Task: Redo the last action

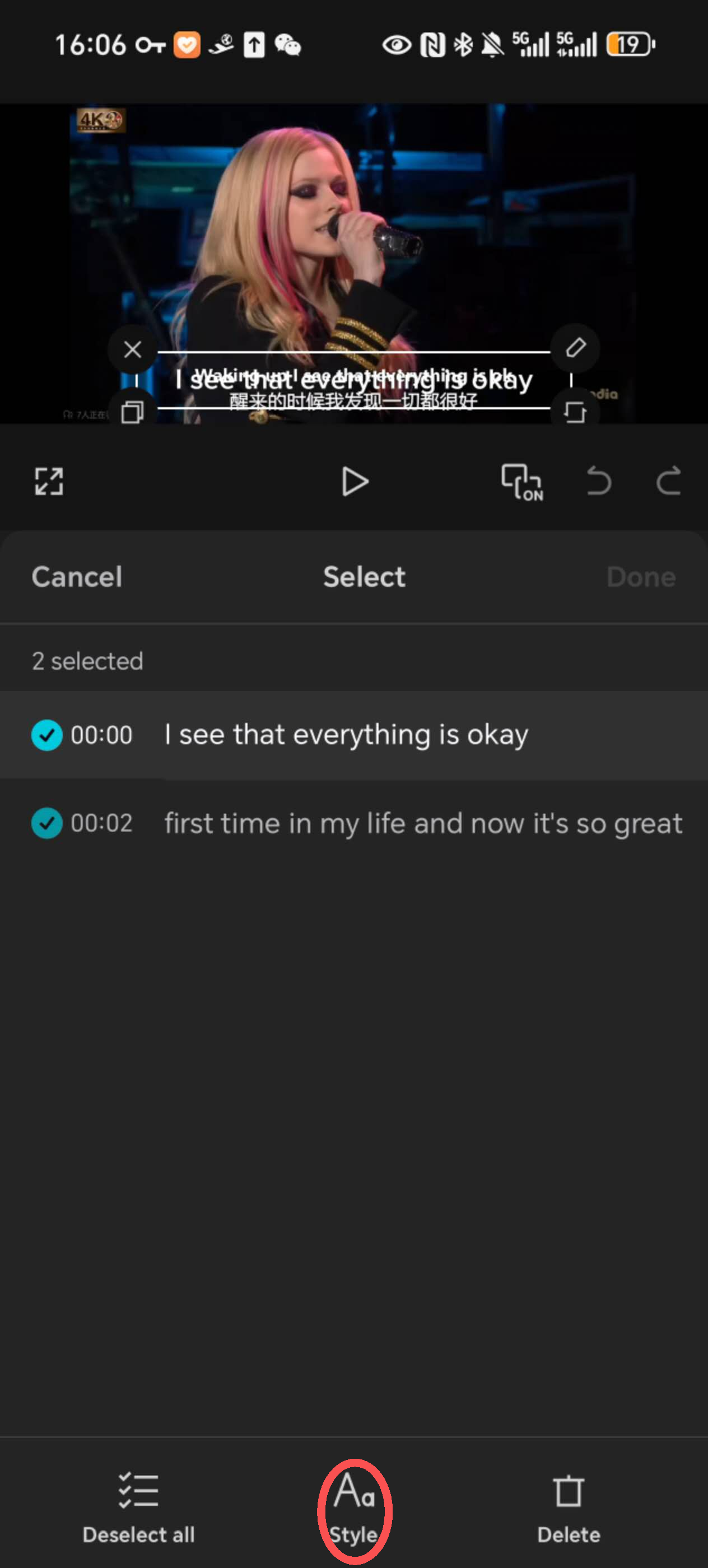Action: point(668,481)
